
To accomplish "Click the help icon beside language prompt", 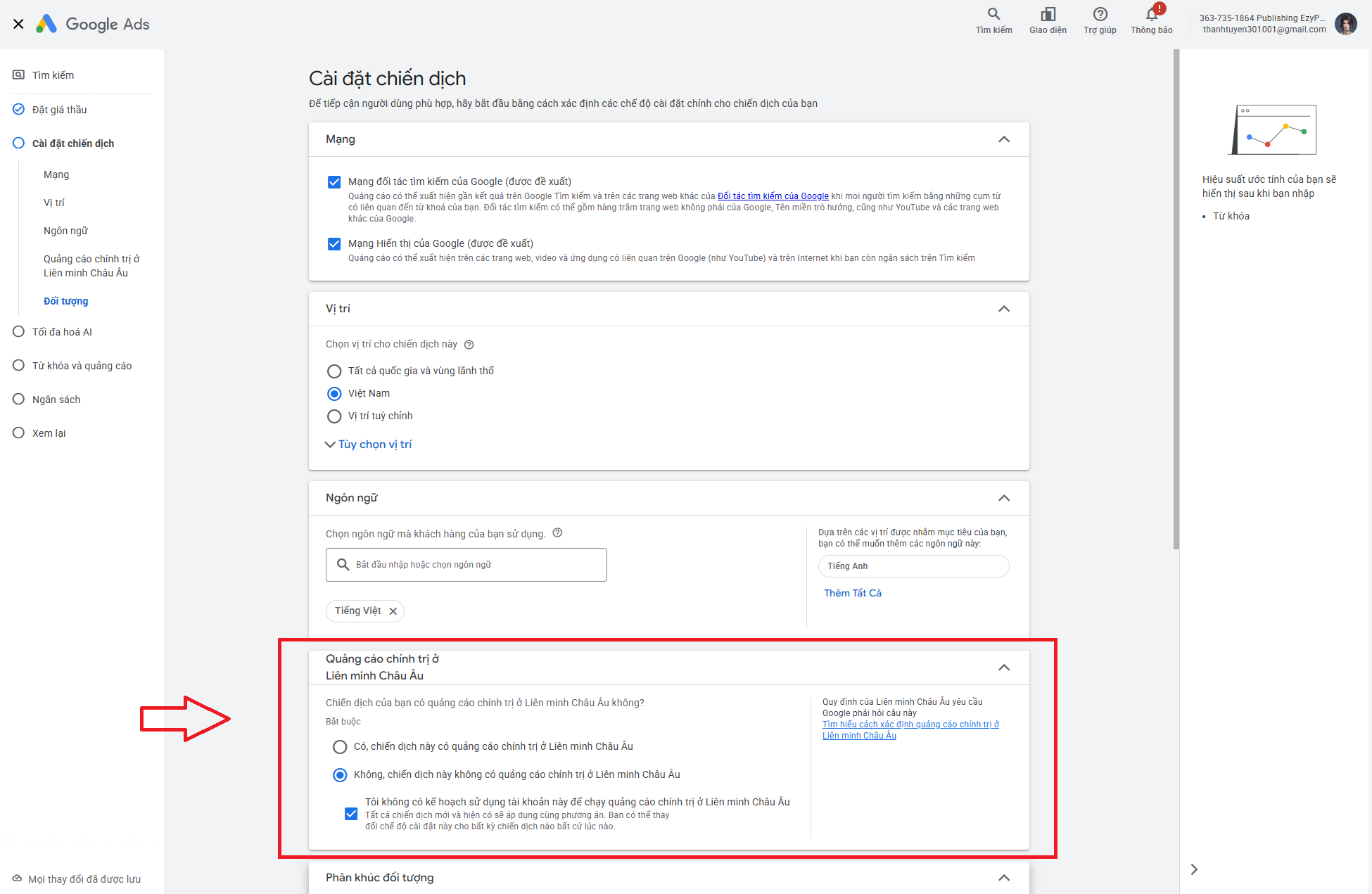I will pyautogui.click(x=557, y=533).
